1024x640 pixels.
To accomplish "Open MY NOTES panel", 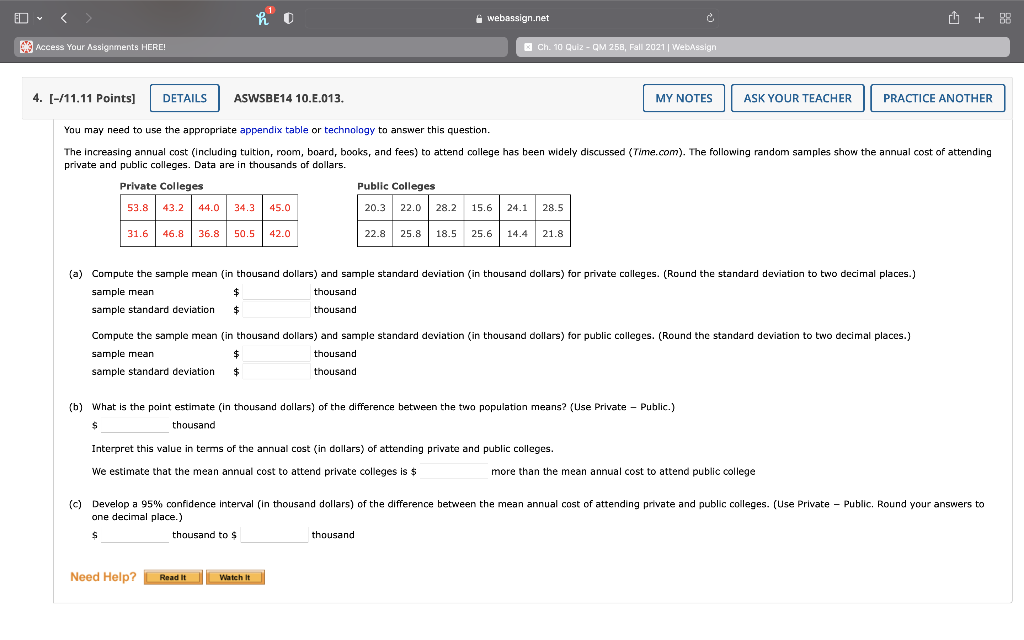I will [x=684, y=98].
